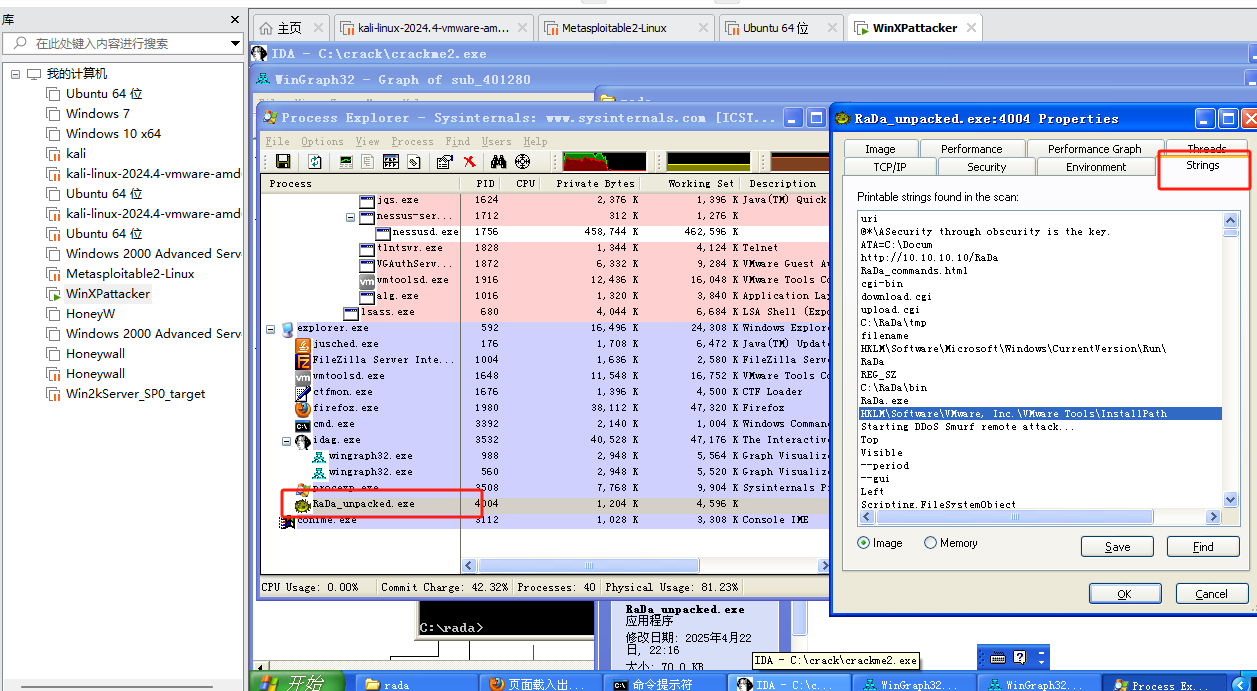Switch to the Environment properties tab

click(1096, 167)
